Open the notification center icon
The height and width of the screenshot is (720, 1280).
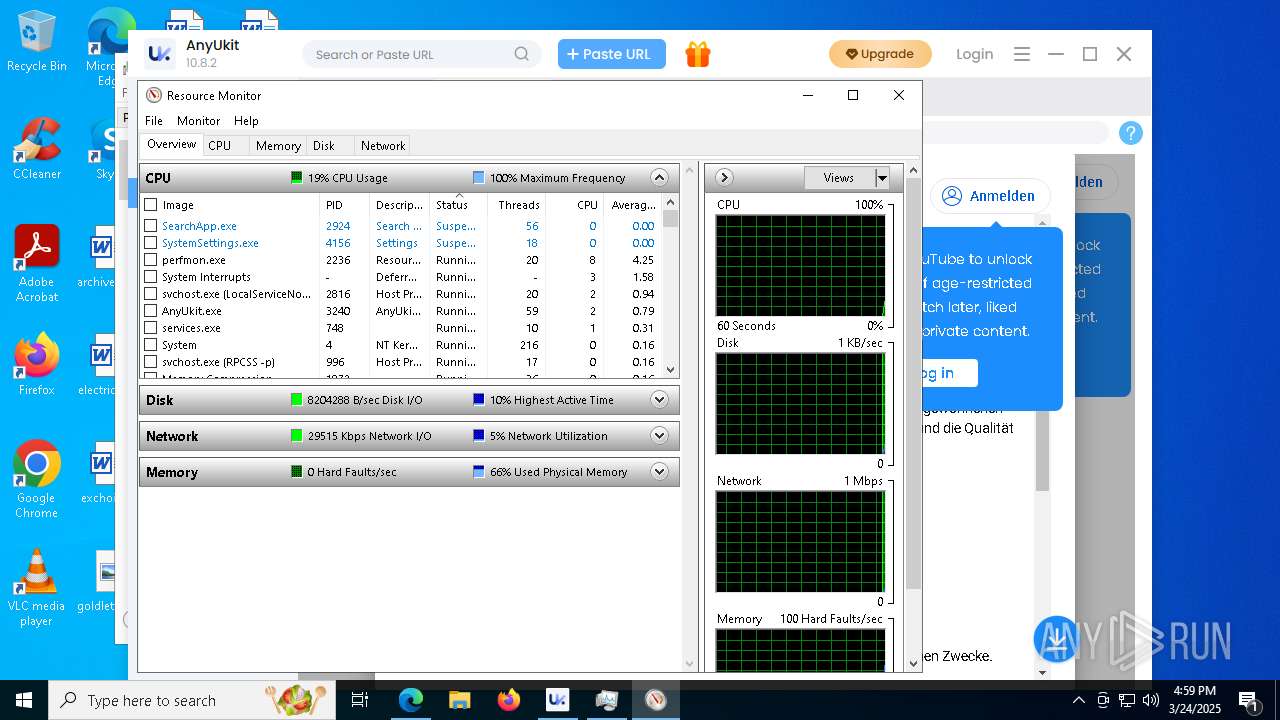pos(1248,700)
